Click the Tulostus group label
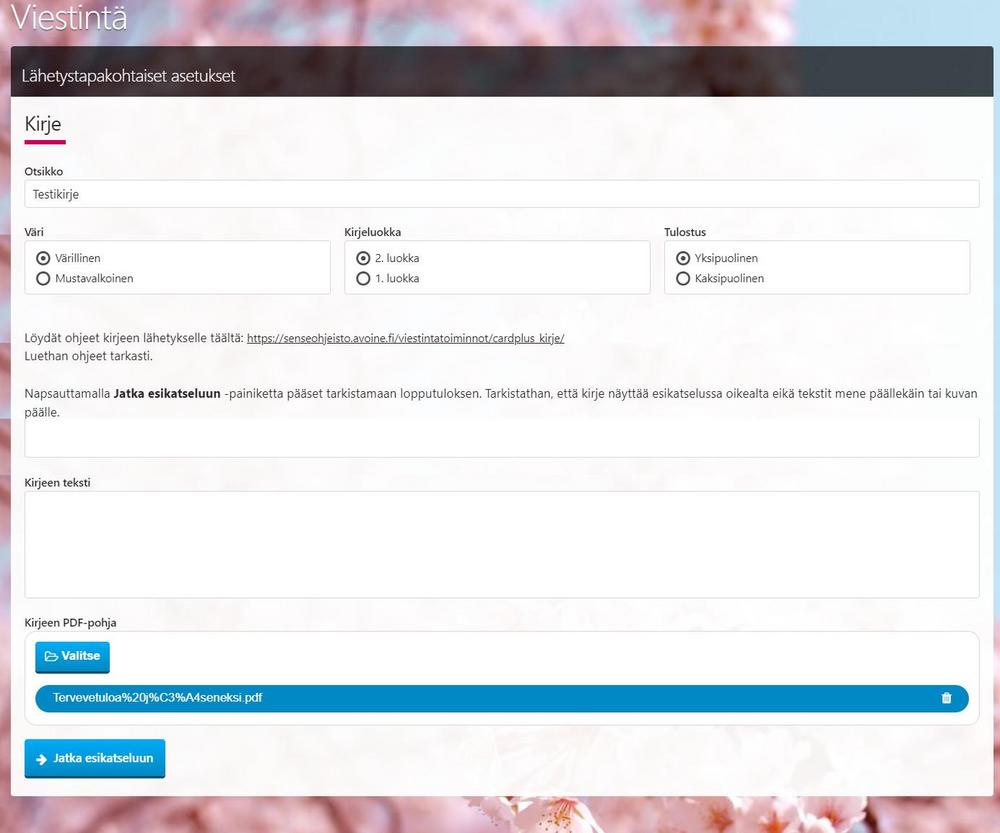This screenshot has width=1000, height=833. click(x=685, y=232)
